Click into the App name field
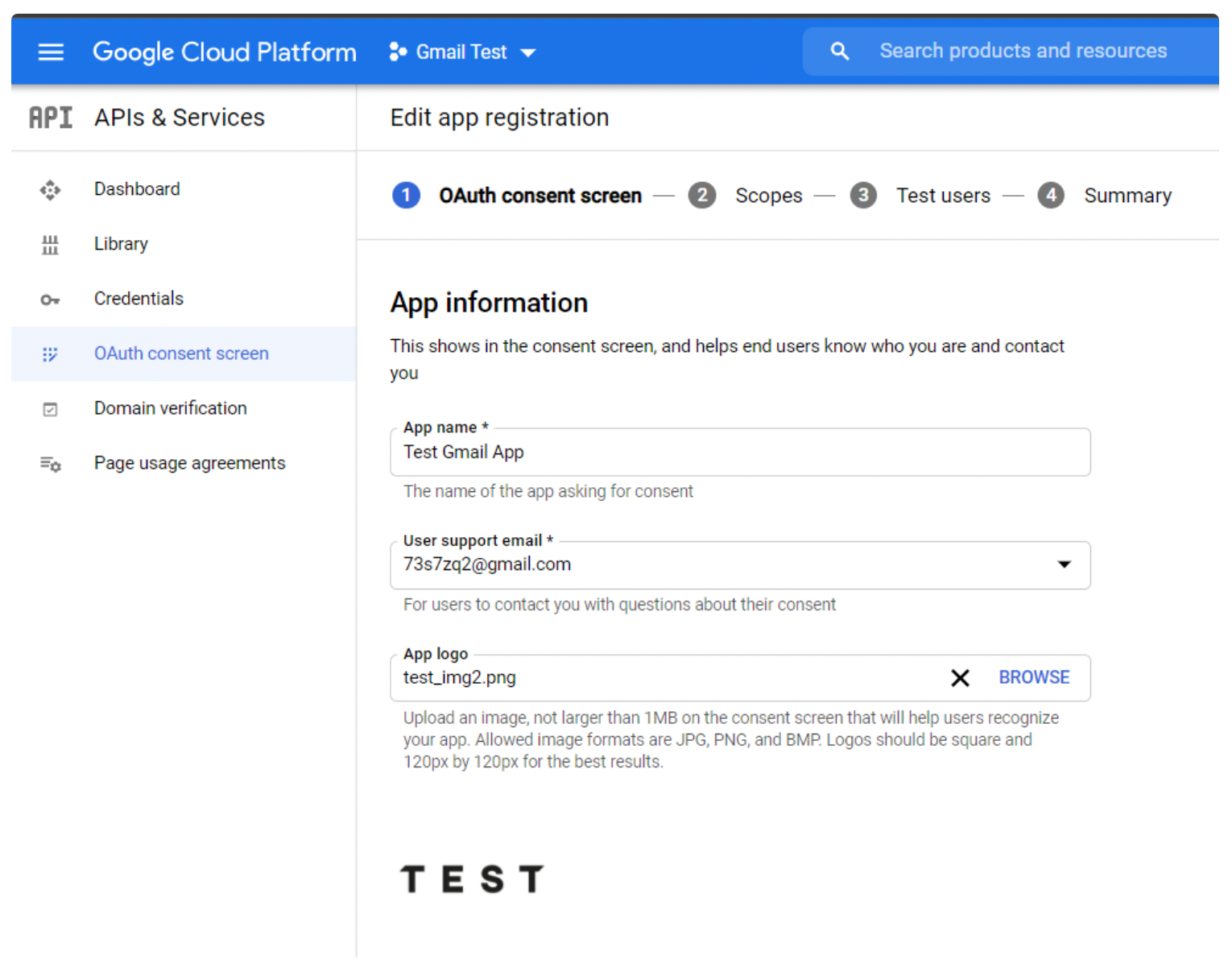The height and width of the screenshot is (968, 1232). tap(740, 453)
